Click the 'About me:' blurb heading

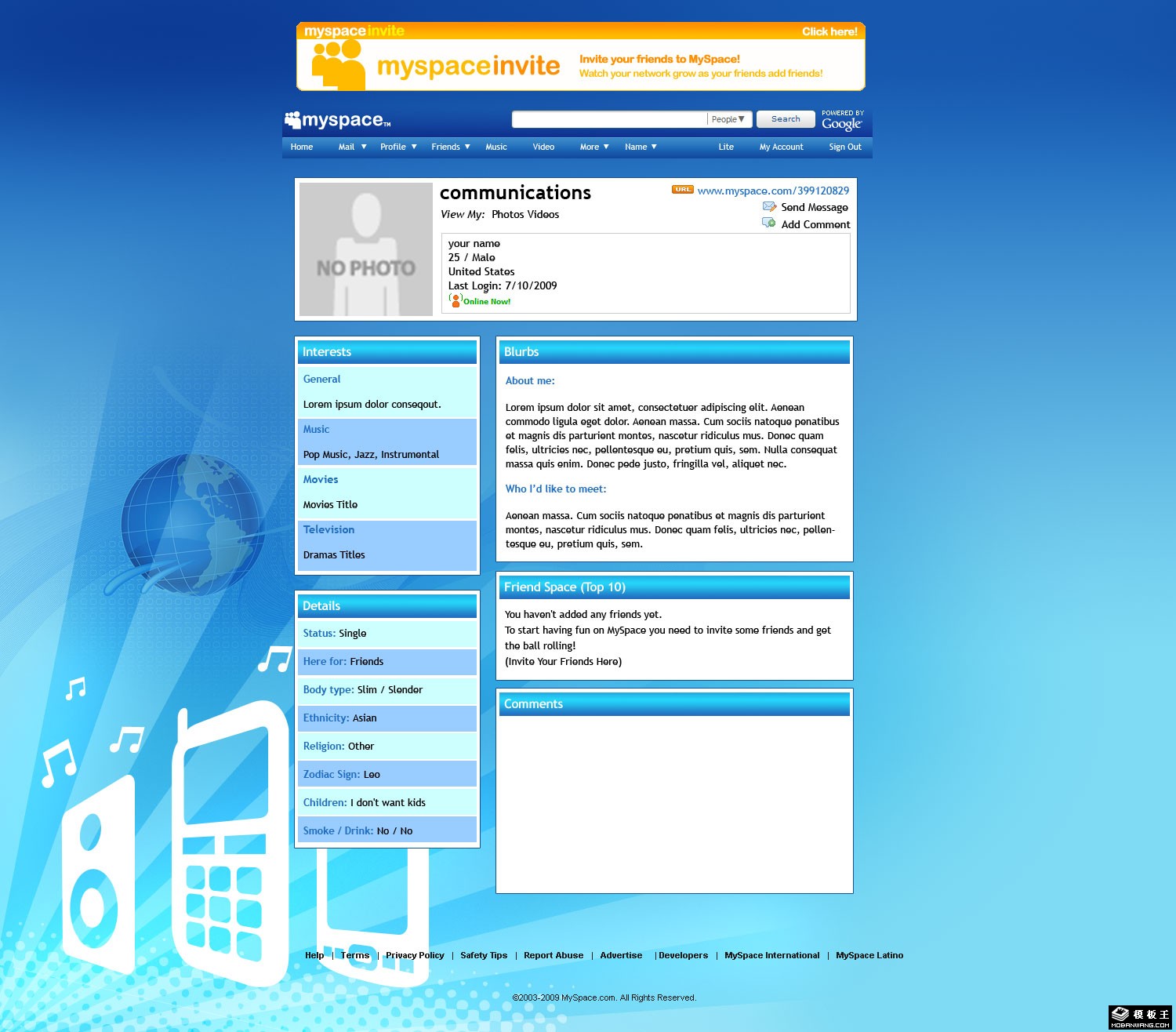pyautogui.click(x=530, y=380)
